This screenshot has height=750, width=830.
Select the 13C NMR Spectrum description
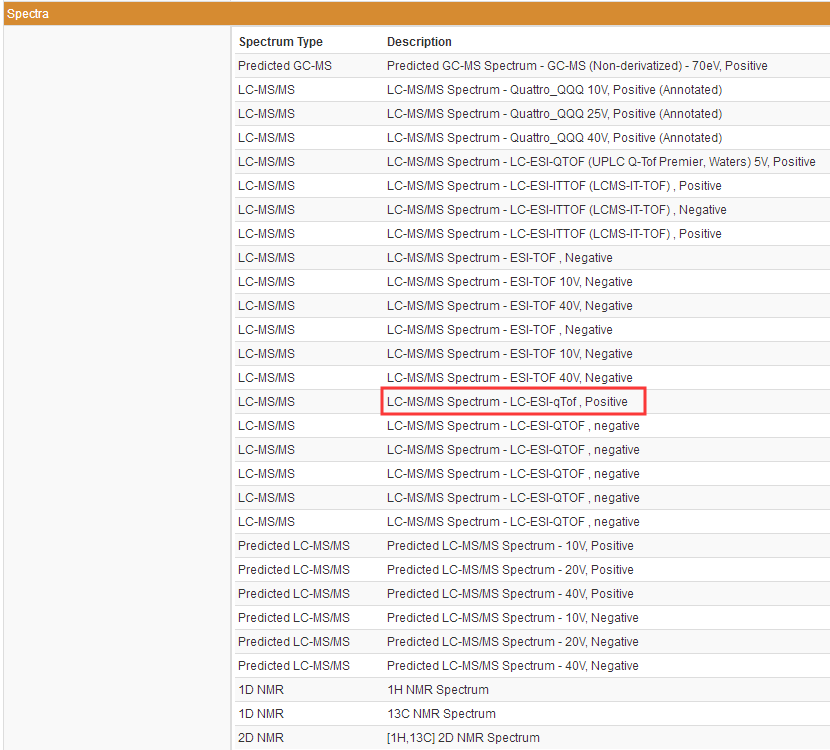click(441, 713)
